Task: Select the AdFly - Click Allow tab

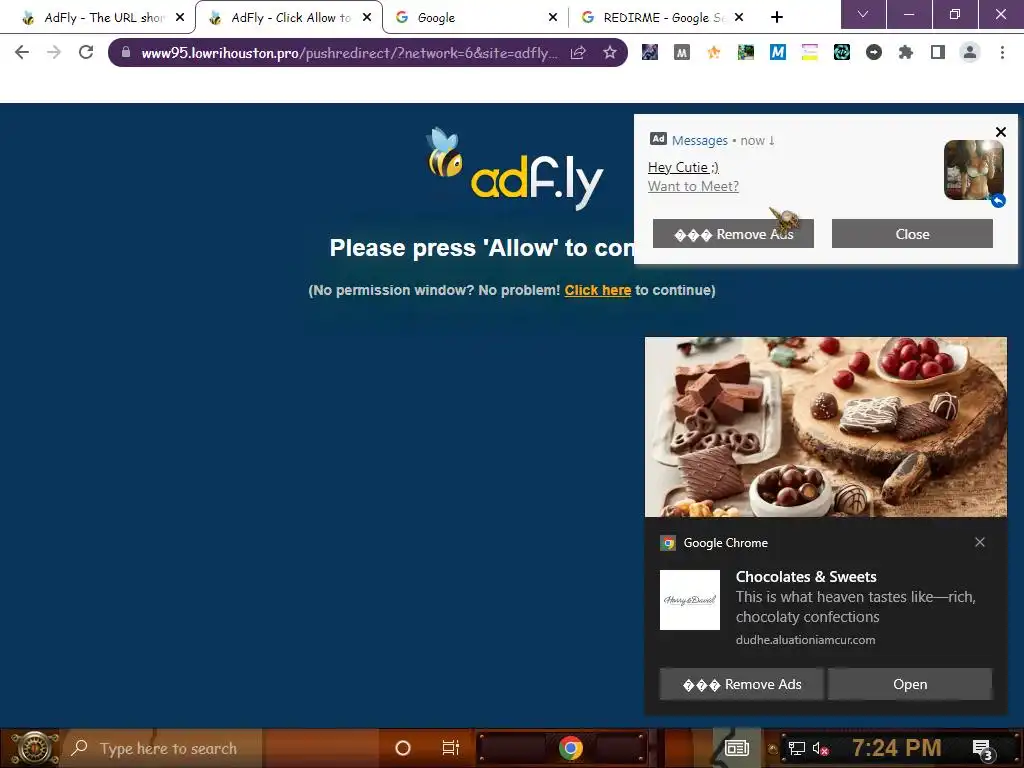Action: [287, 18]
